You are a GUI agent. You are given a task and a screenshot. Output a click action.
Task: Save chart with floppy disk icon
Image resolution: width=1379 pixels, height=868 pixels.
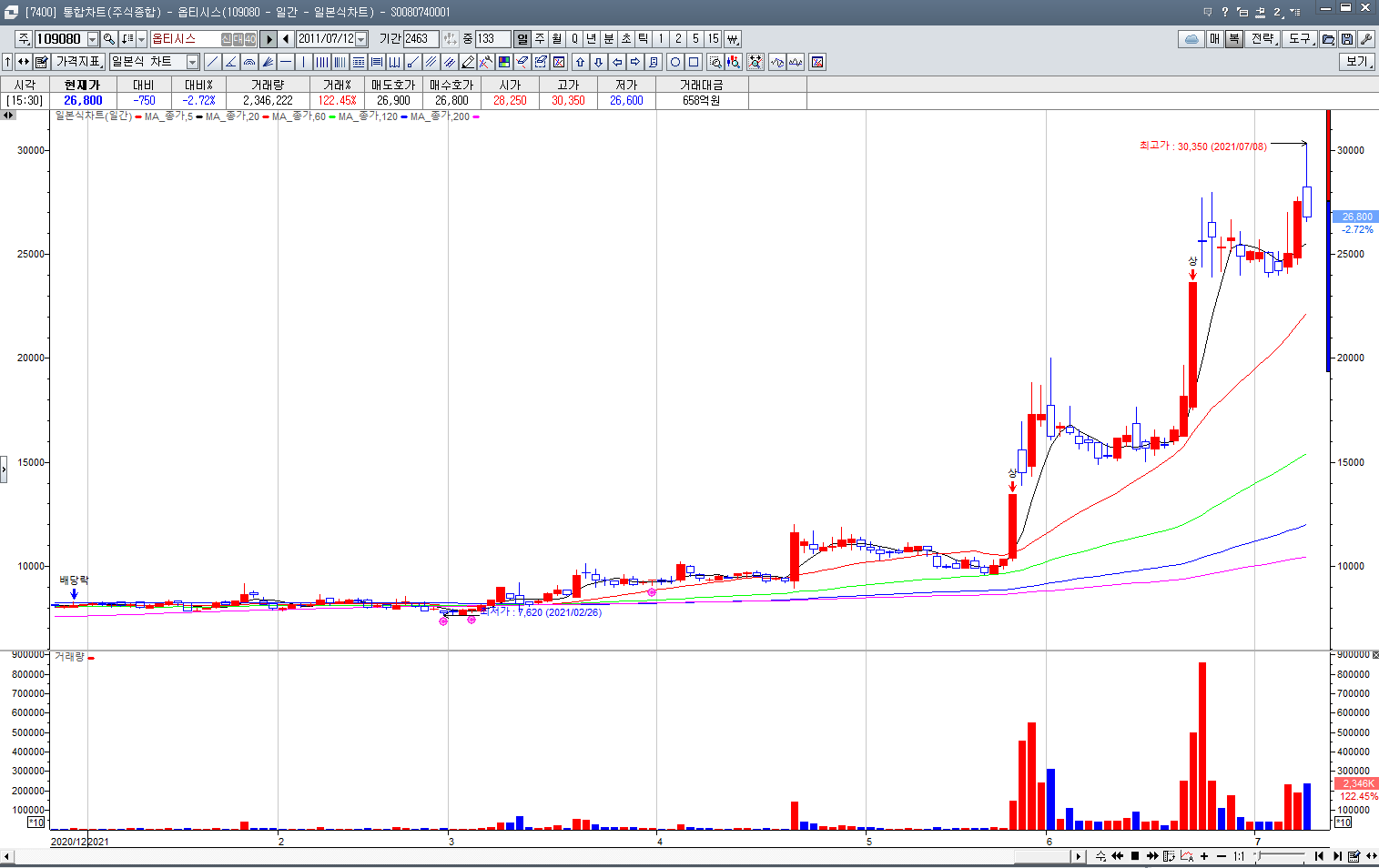pos(1347,39)
